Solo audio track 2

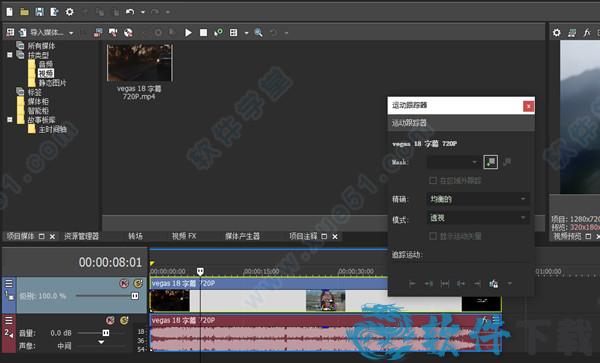[x=124, y=320]
